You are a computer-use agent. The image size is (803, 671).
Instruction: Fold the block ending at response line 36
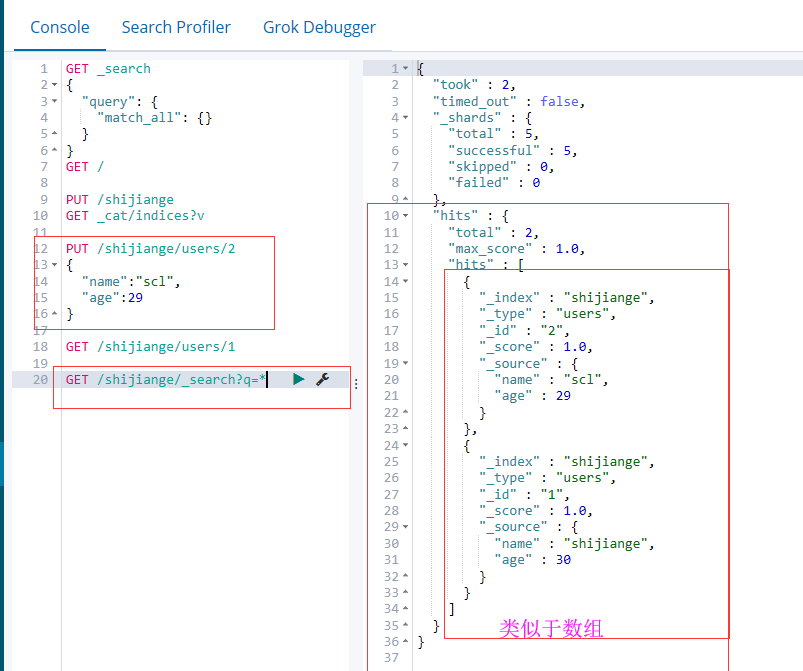[x=406, y=642]
